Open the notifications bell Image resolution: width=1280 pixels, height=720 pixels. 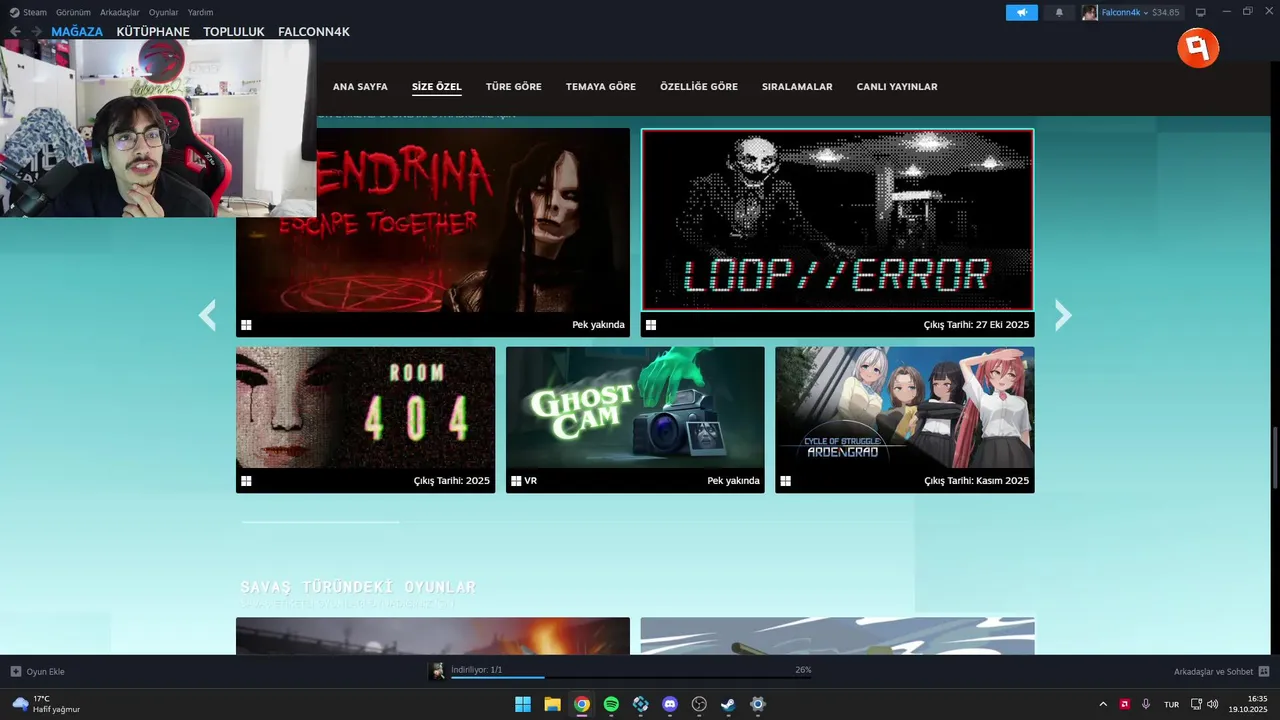1059,12
